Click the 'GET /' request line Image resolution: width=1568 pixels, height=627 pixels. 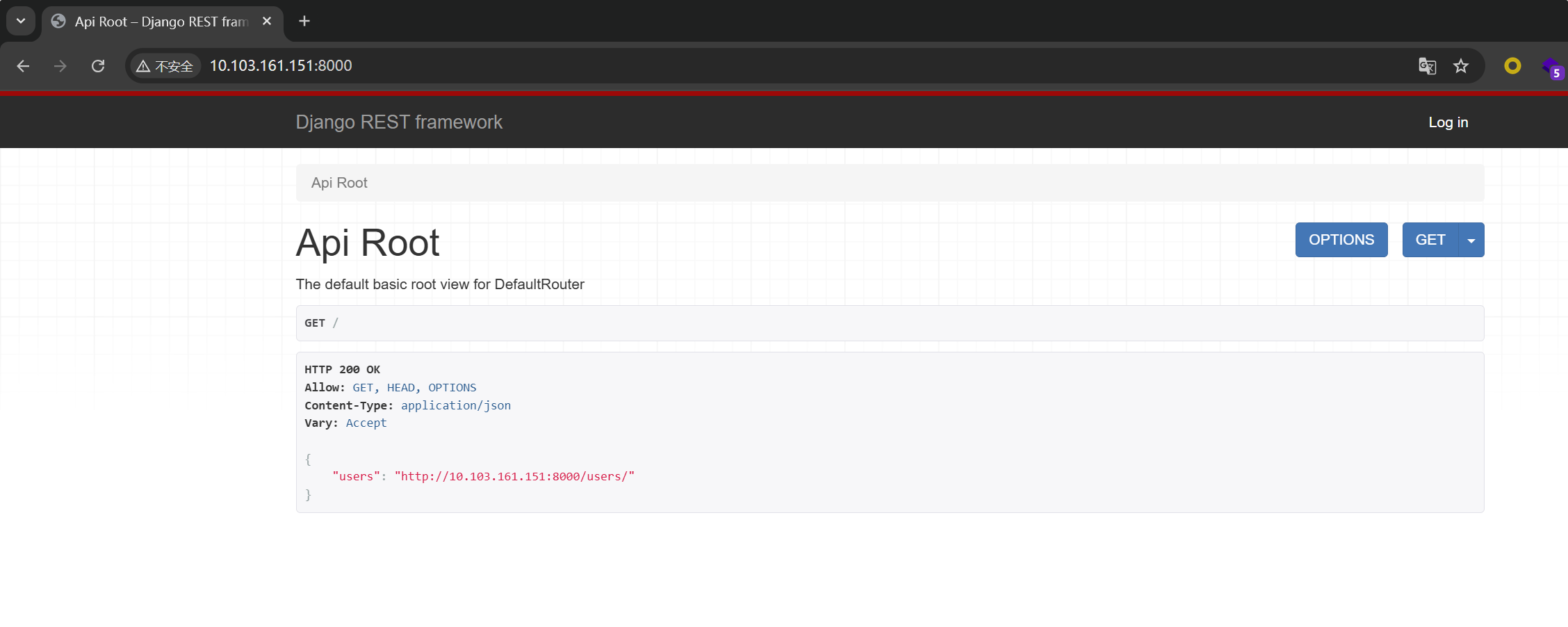(x=322, y=323)
